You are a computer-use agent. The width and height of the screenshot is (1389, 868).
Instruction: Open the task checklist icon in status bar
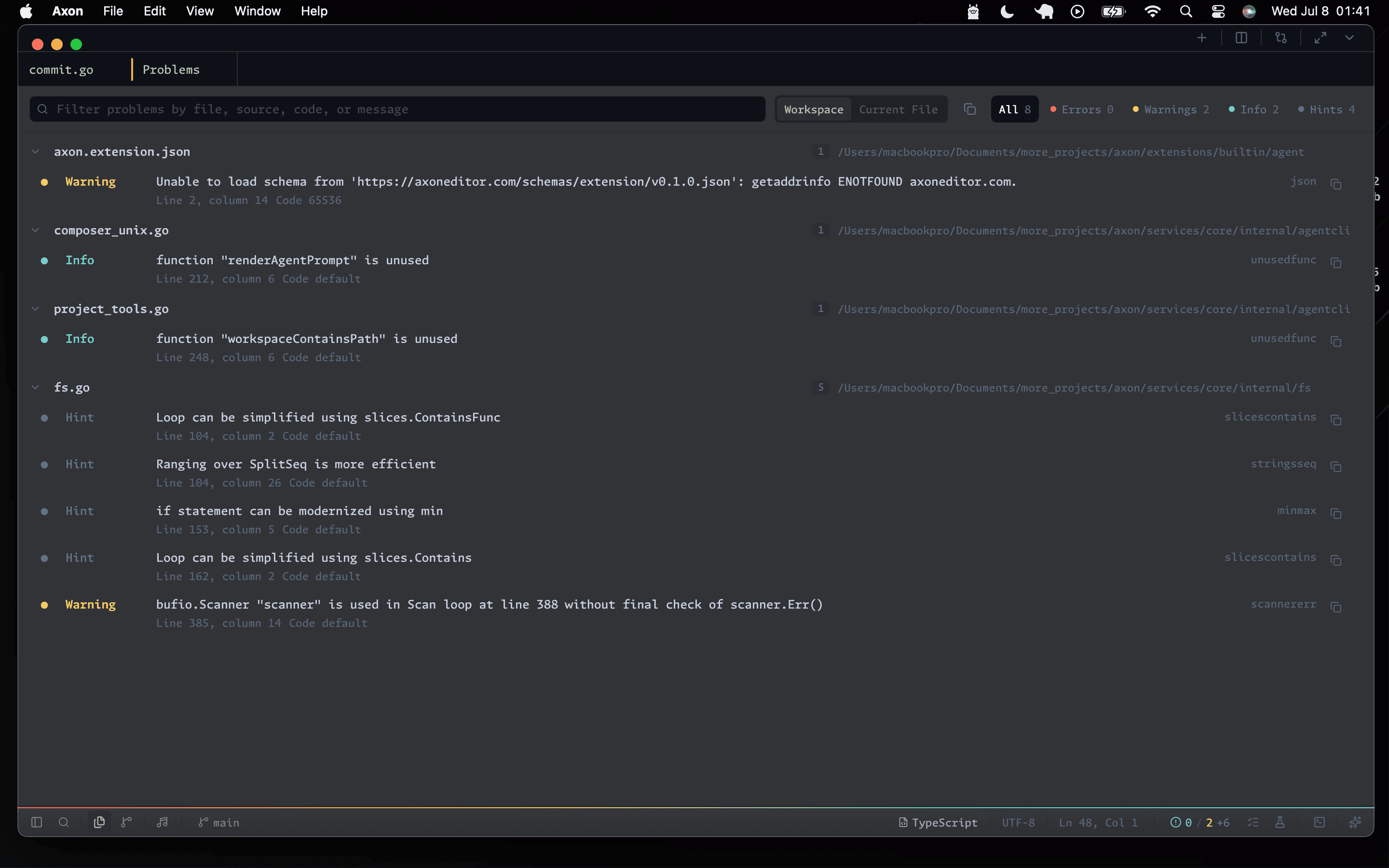tap(1253, 822)
